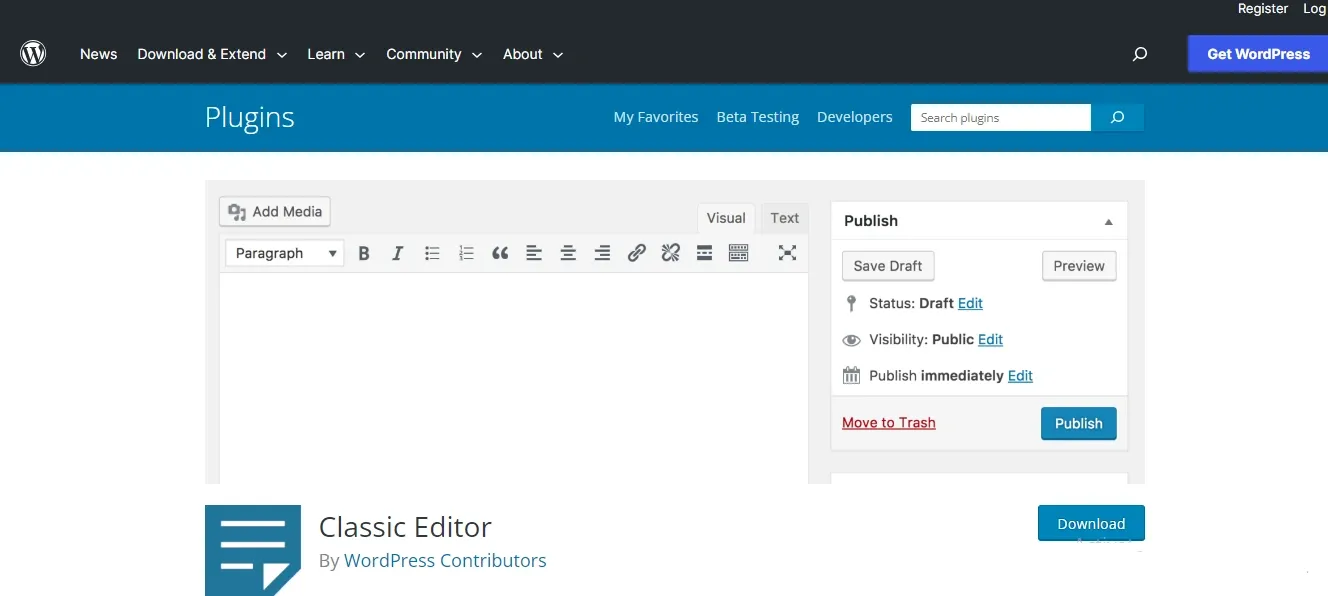Collapse the Publish panel with its arrow

[x=1108, y=221]
